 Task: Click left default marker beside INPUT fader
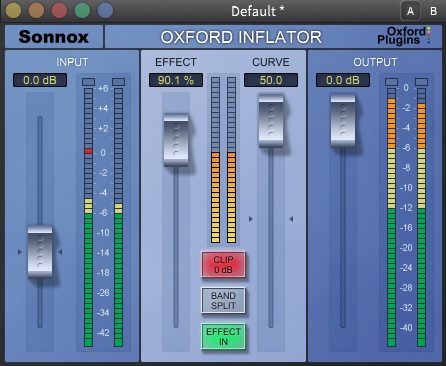(20, 252)
